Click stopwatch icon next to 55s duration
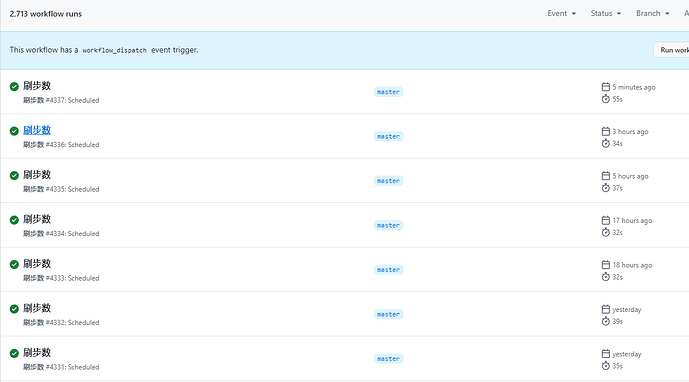Image resolution: width=689 pixels, height=382 pixels. tap(606, 99)
